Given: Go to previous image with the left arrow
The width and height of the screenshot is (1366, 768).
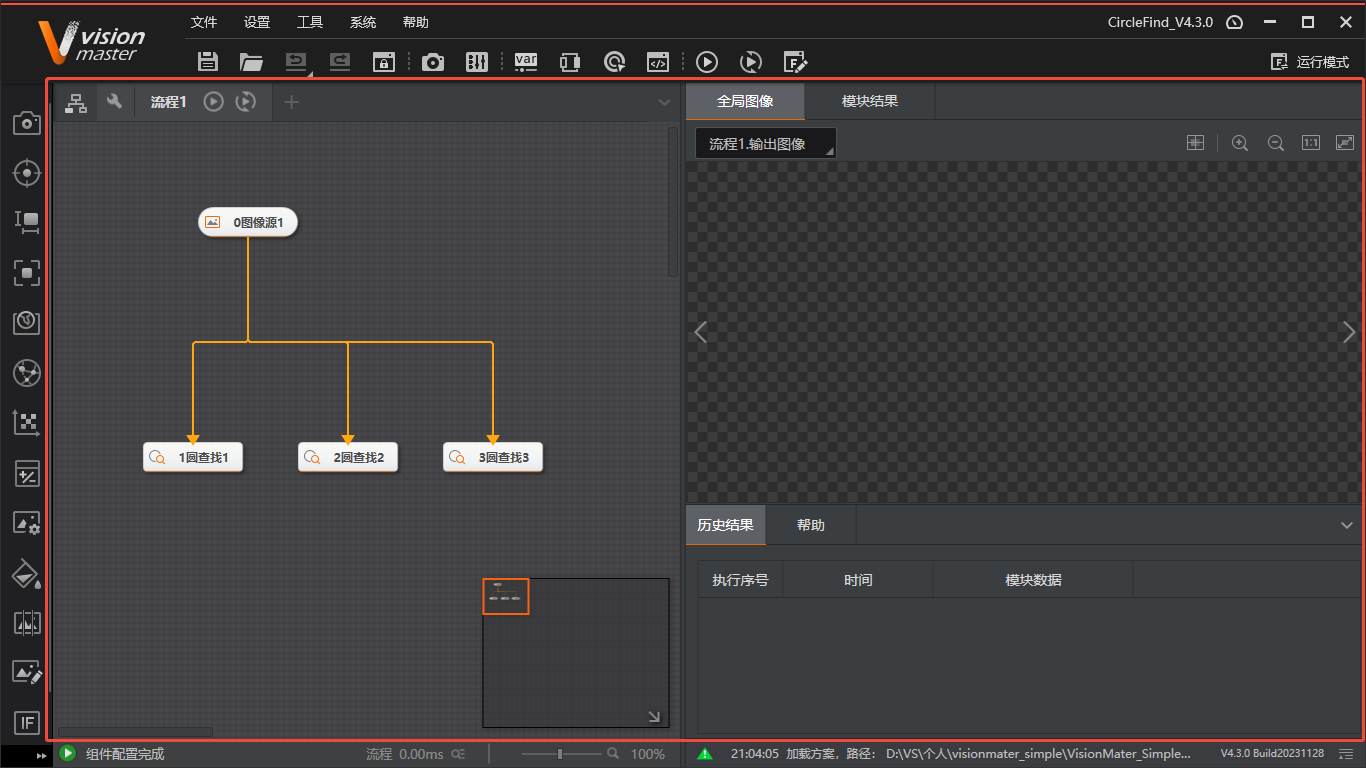Looking at the screenshot, I should 701,332.
